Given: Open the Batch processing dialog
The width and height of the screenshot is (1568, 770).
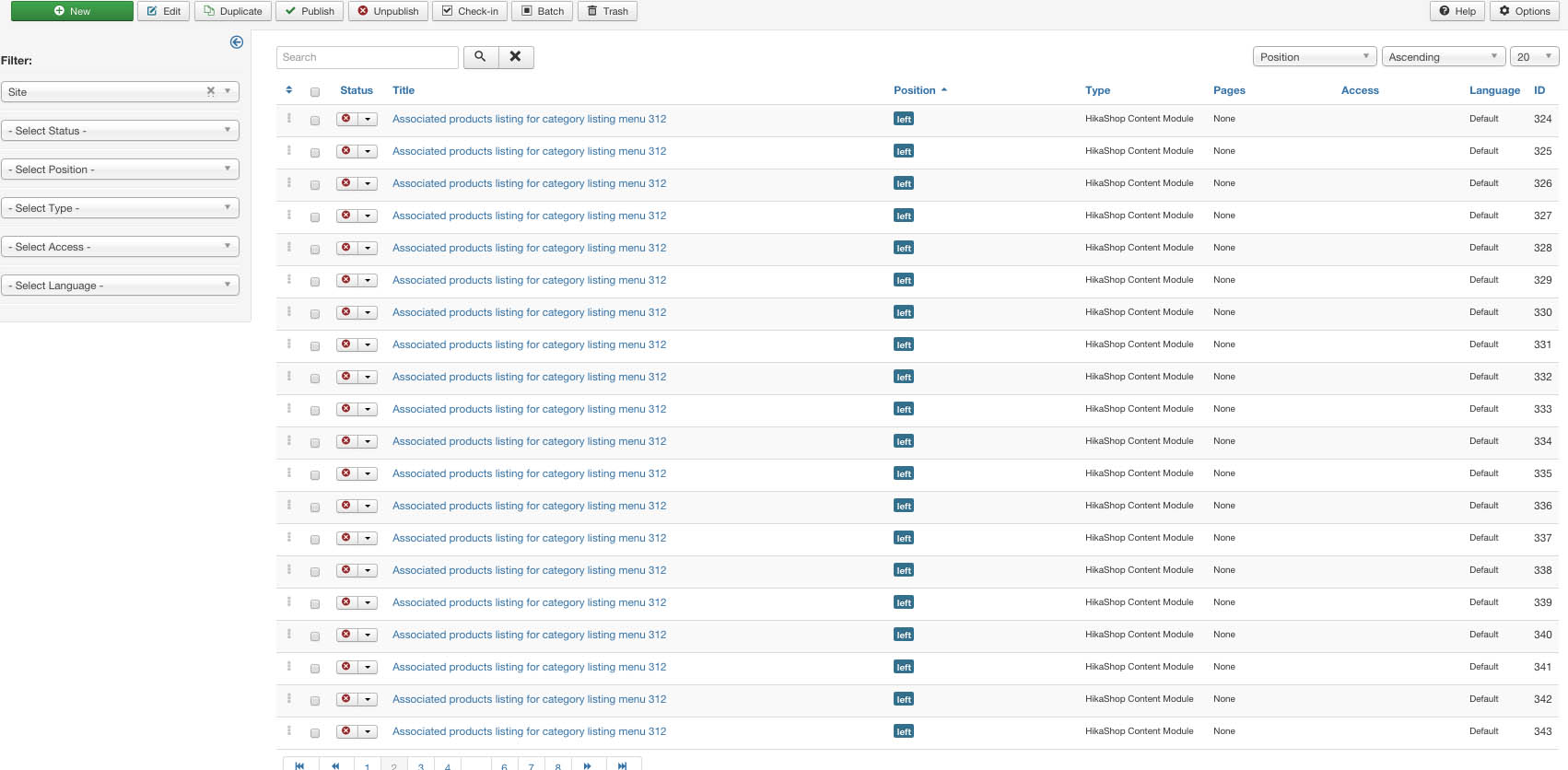Looking at the screenshot, I should (543, 11).
